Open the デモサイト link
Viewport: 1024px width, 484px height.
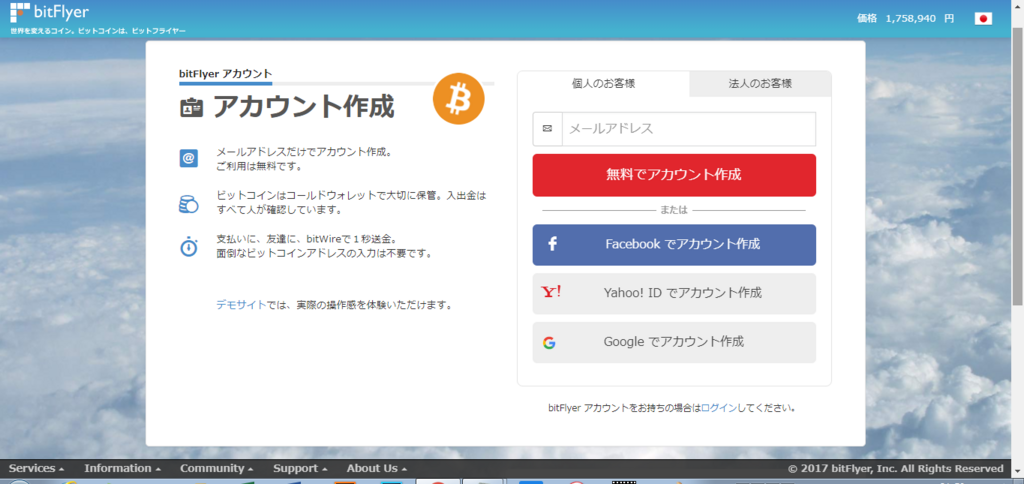tap(241, 305)
